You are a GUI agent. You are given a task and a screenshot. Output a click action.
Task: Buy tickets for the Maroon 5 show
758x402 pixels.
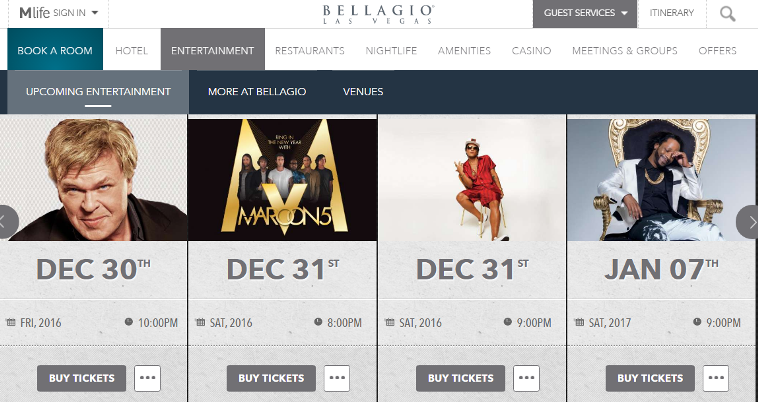tap(271, 378)
